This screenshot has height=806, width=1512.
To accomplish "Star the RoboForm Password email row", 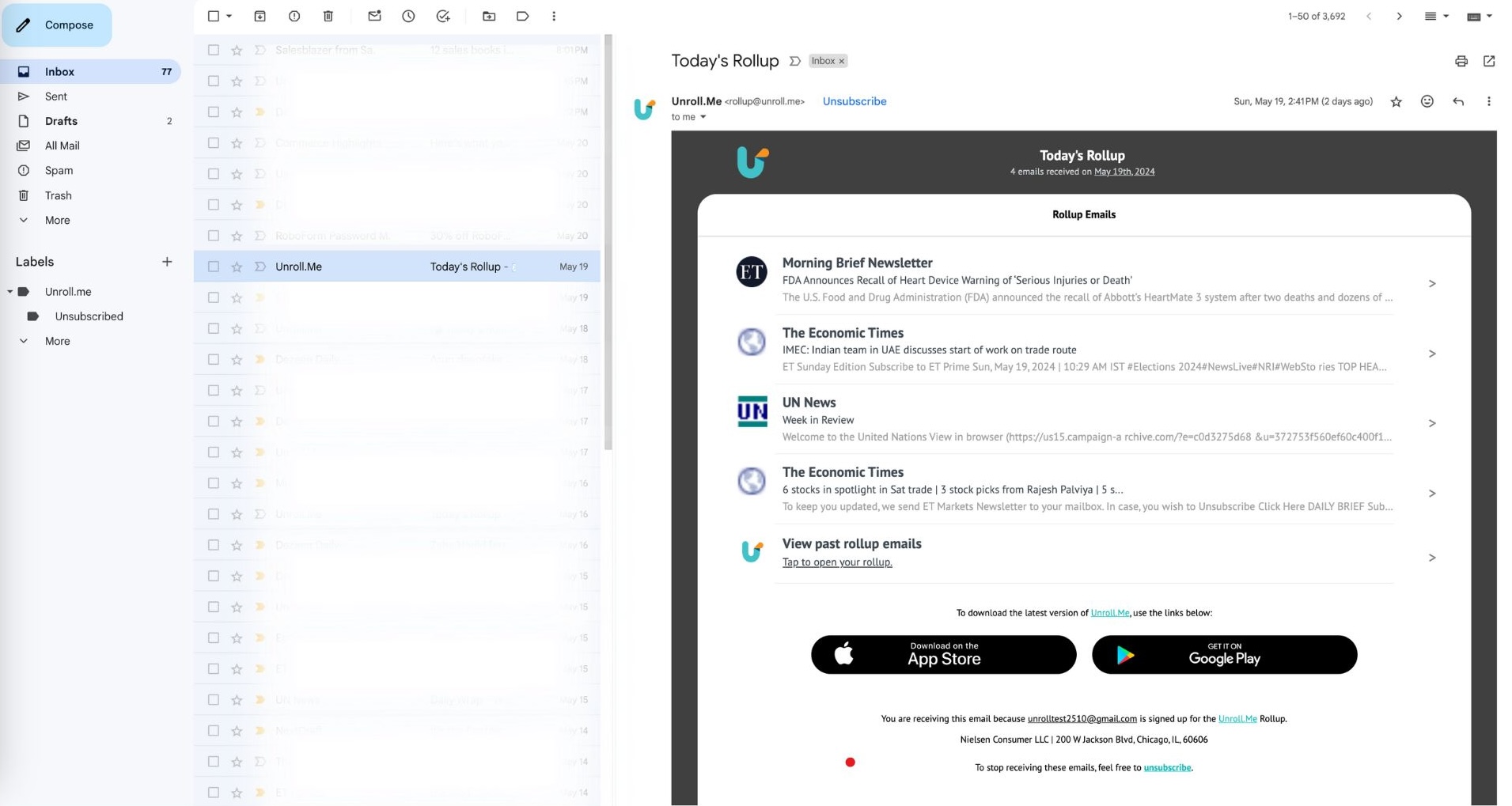I will (x=237, y=236).
